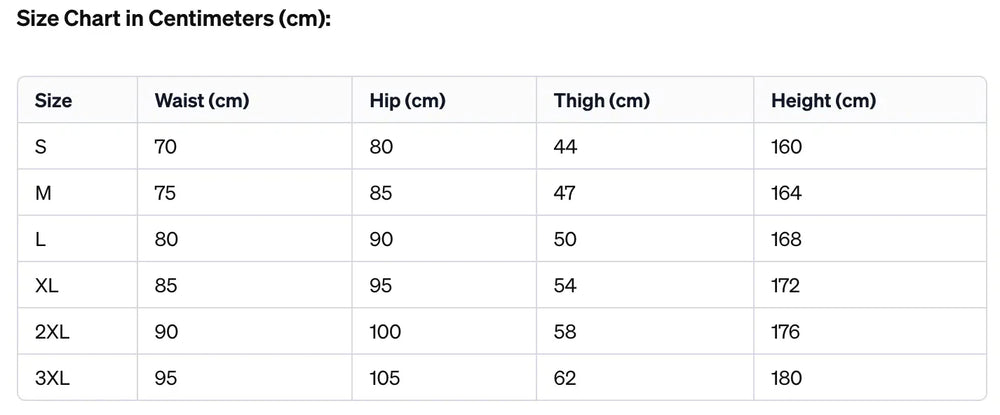Select the Hip (cm) header cell
Screen dimensions: 1000x415
(407, 101)
